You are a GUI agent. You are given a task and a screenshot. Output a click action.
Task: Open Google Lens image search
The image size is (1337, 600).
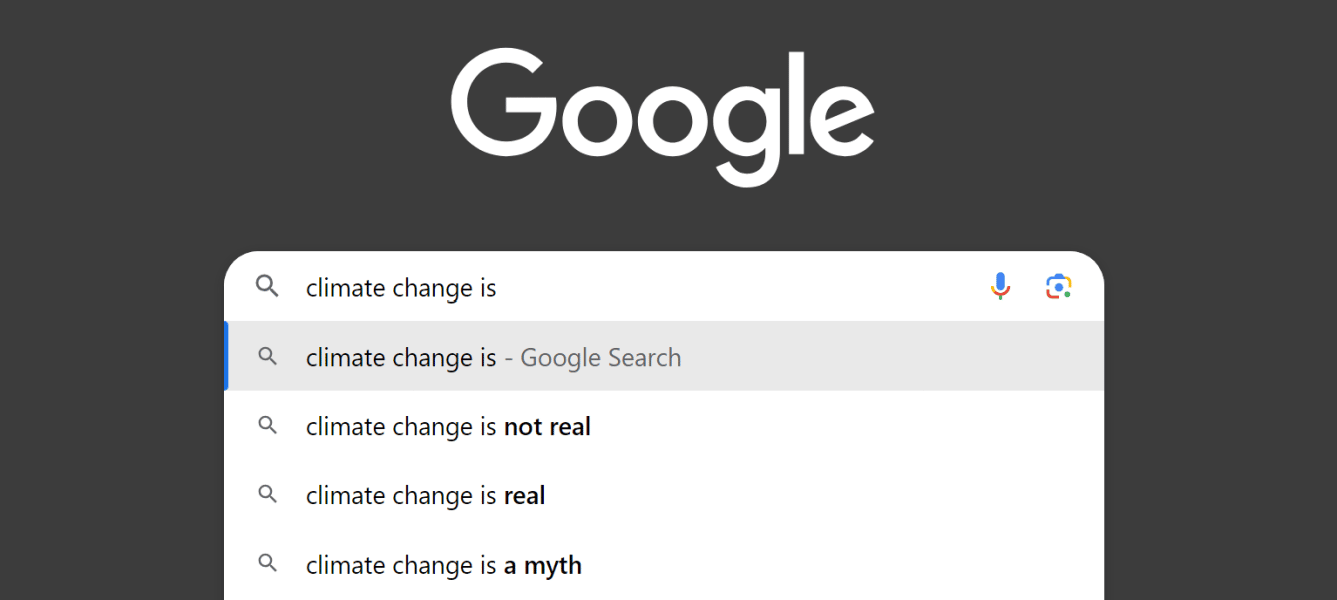coord(1058,287)
